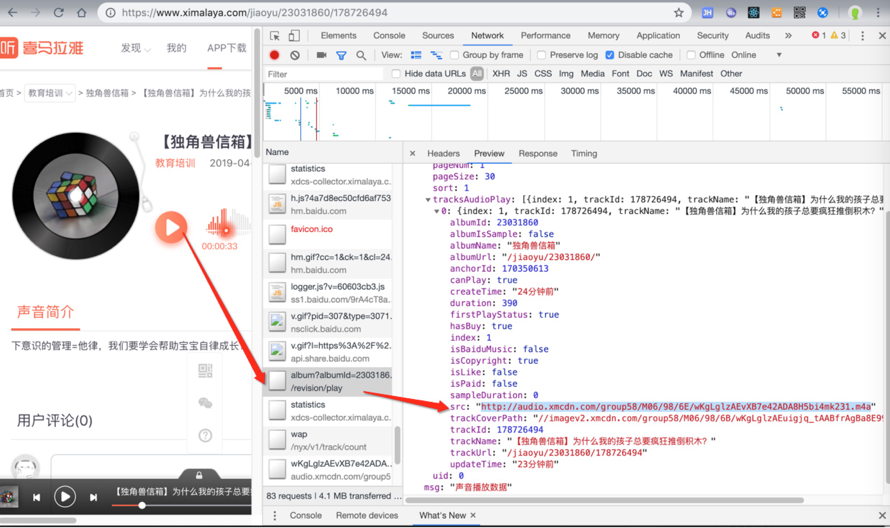Click play in the bottom player bar
Screen dimensions: 890x528
point(65,497)
